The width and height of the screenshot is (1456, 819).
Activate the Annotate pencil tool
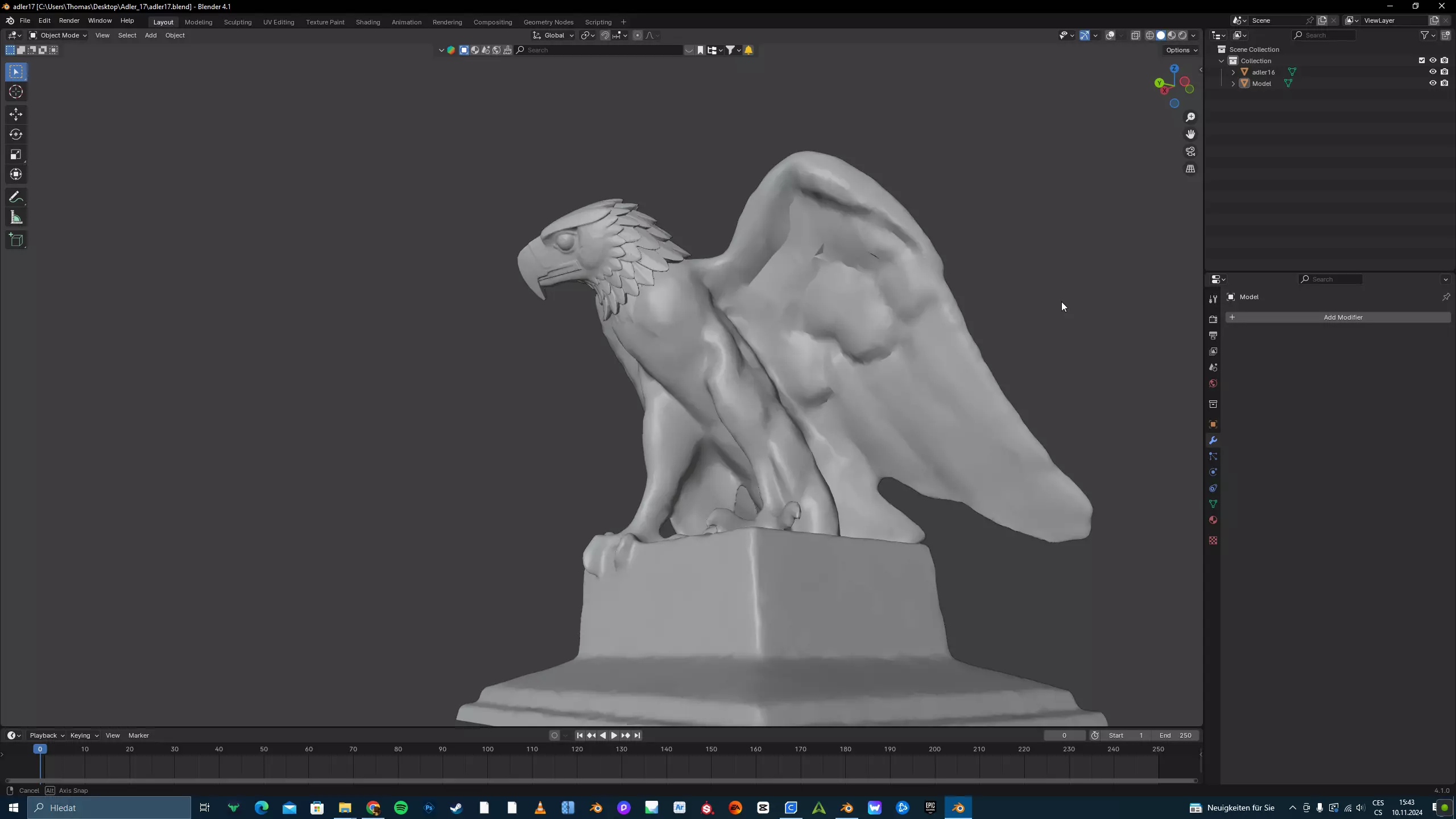point(15,197)
